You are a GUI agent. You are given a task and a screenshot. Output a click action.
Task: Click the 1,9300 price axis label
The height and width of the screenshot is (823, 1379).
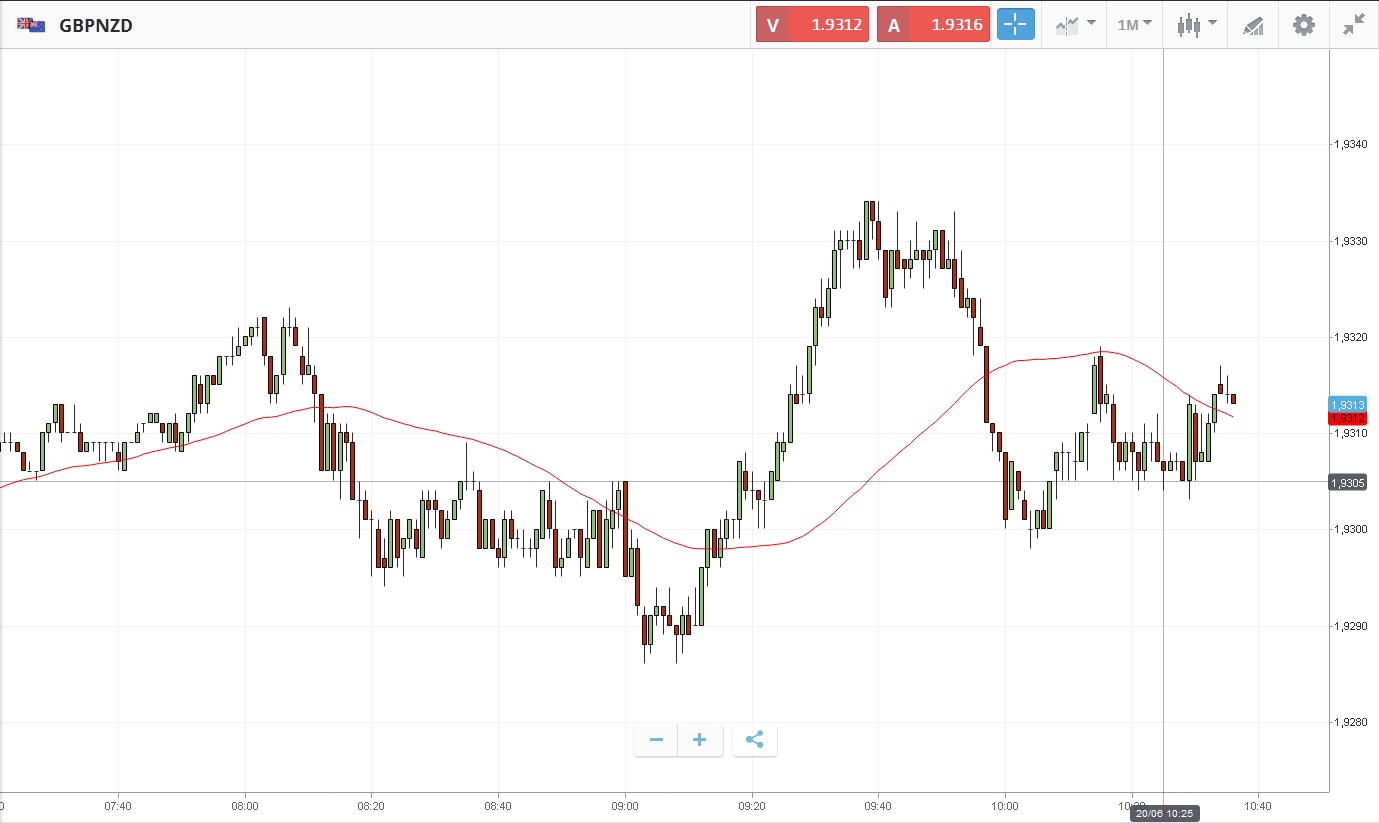coord(1351,529)
